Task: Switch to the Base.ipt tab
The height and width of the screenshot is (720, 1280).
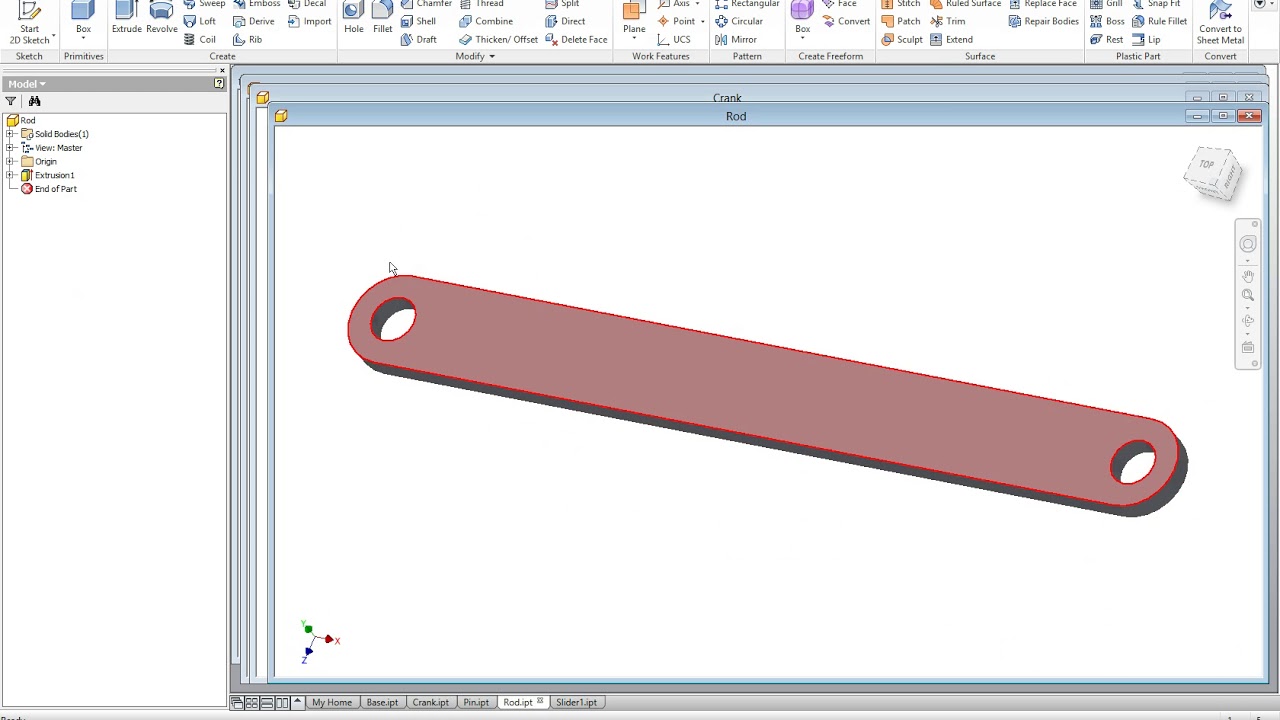Action: [x=382, y=702]
